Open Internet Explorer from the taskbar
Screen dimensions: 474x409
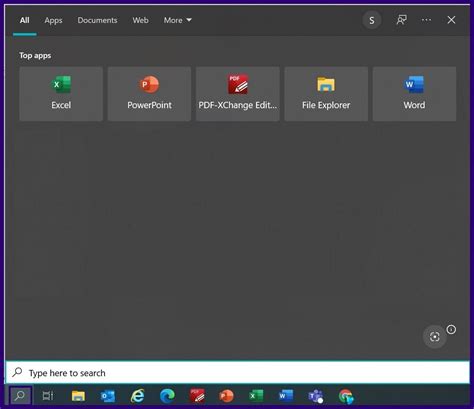point(137,396)
